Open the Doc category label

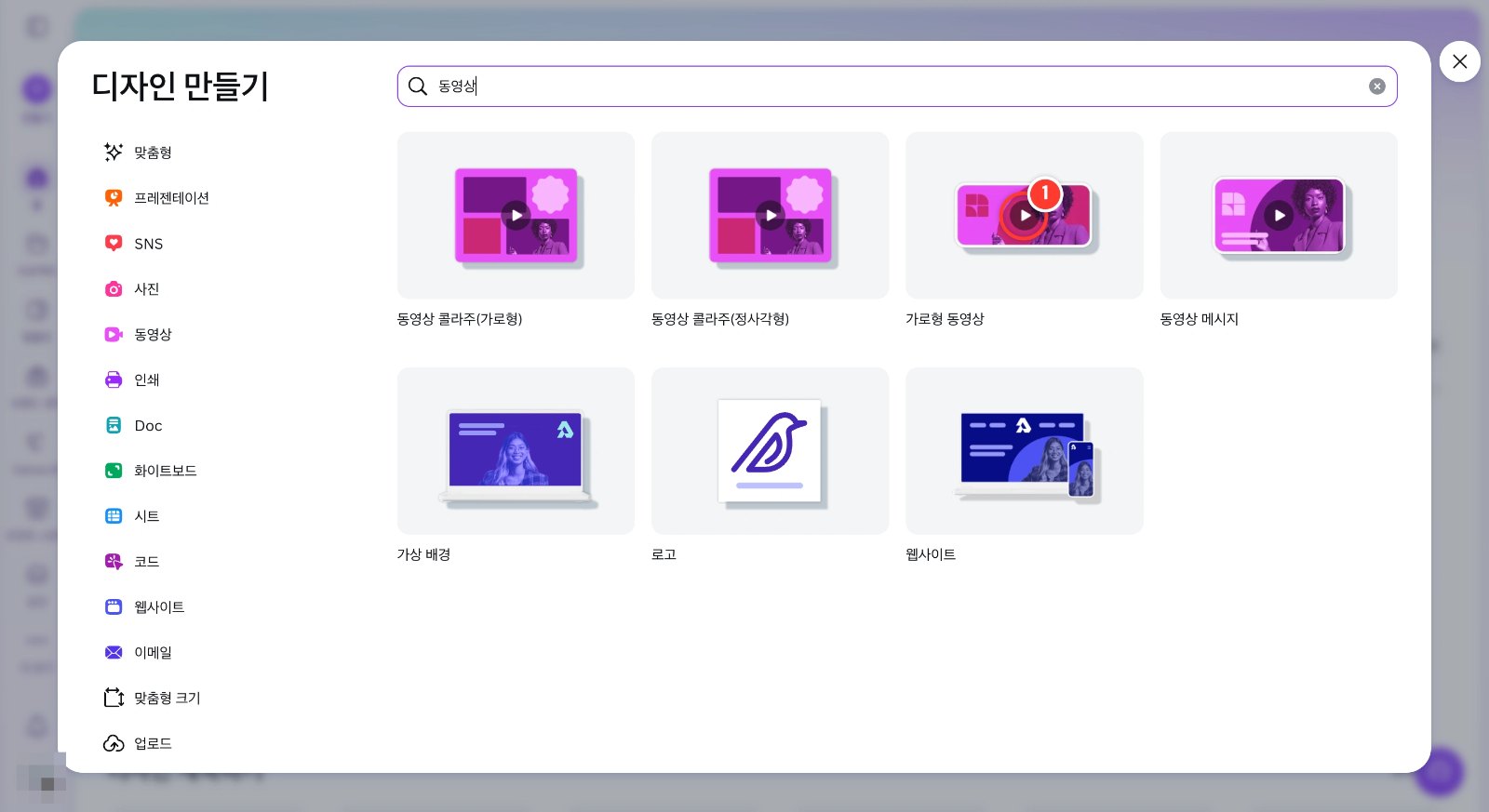point(148,425)
